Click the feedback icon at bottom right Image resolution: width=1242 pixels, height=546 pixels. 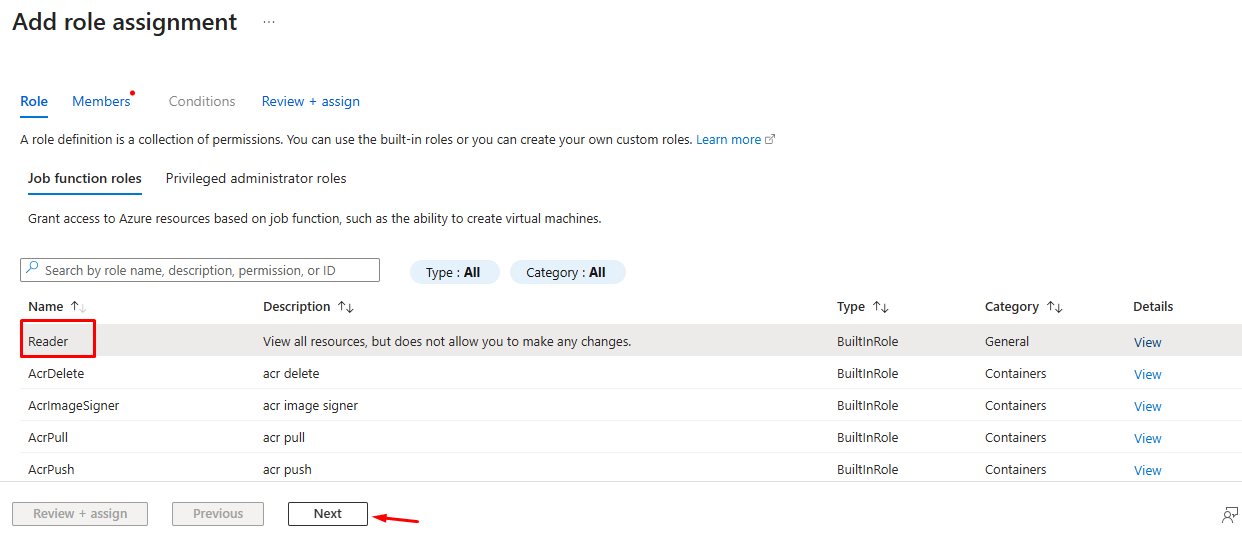pos(1229,515)
